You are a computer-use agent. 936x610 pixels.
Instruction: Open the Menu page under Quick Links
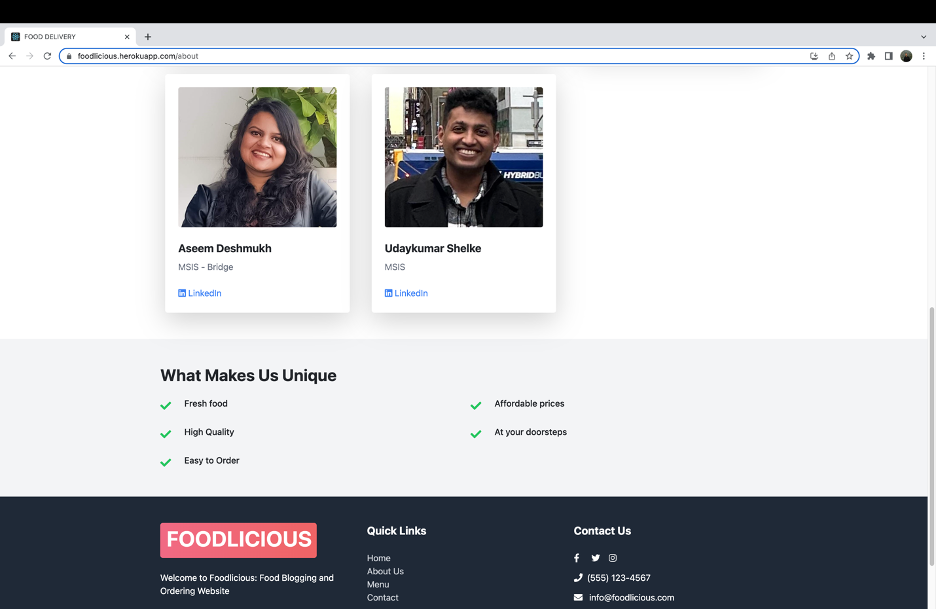[x=377, y=584]
